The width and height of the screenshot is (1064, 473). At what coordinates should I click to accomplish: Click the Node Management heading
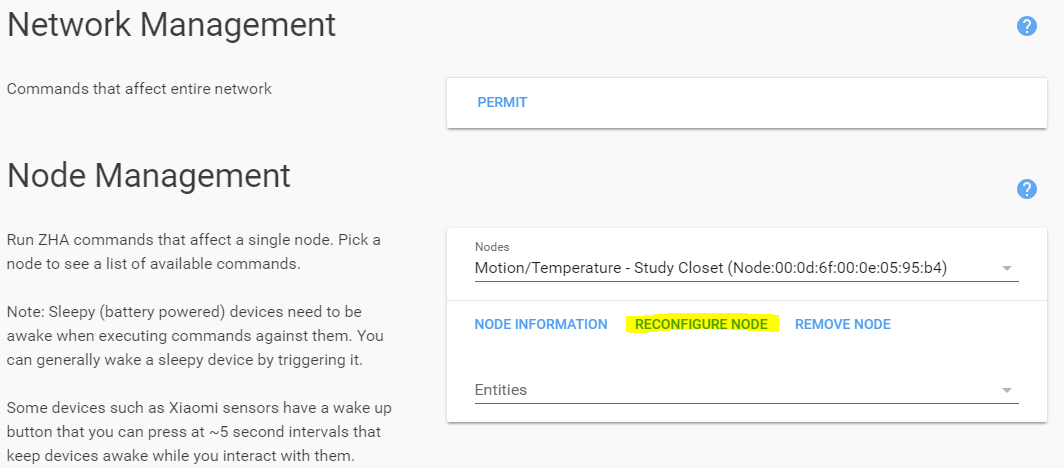[x=149, y=175]
